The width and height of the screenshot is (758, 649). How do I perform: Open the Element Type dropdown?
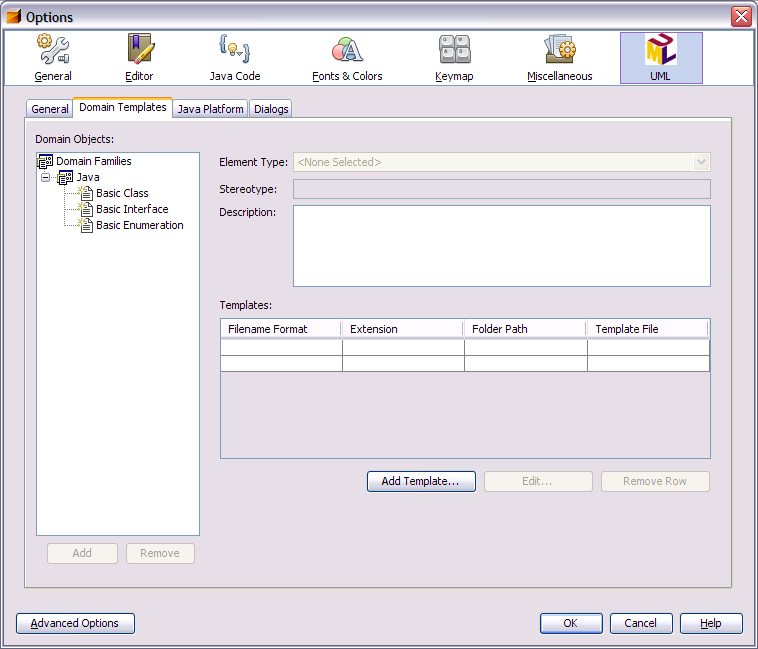pos(701,162)
